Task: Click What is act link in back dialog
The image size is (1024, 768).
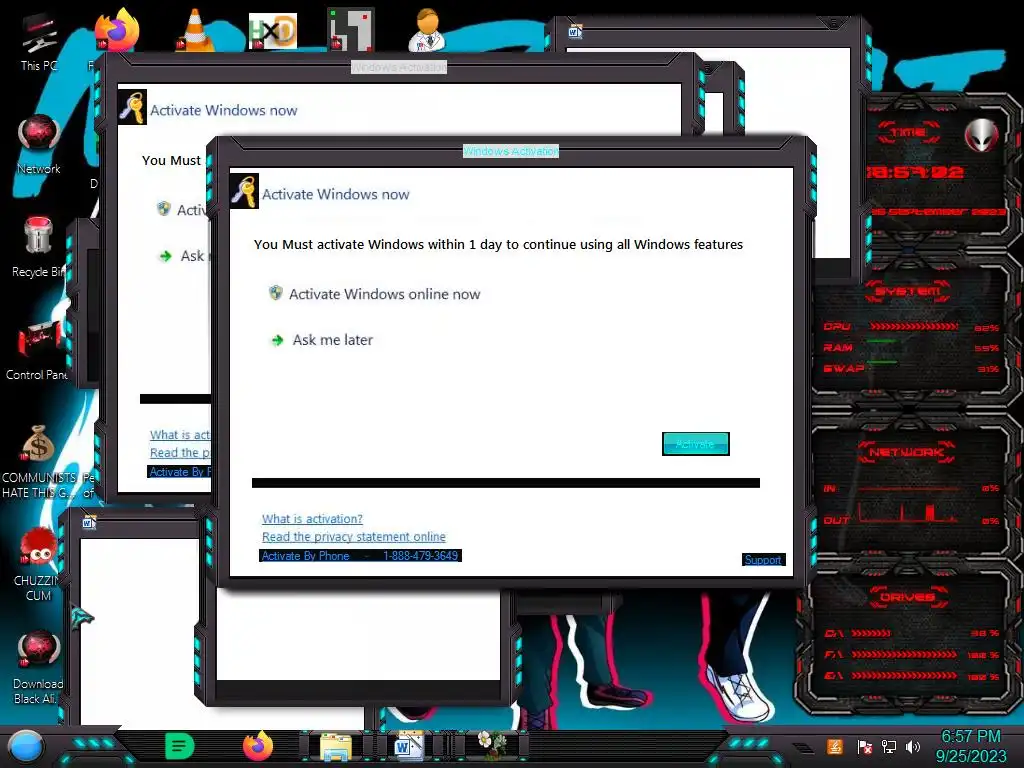Action: [x=180, y=435]
